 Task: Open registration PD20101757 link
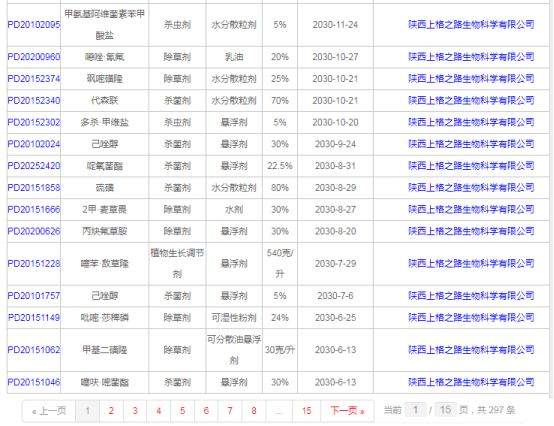[34, 296]
